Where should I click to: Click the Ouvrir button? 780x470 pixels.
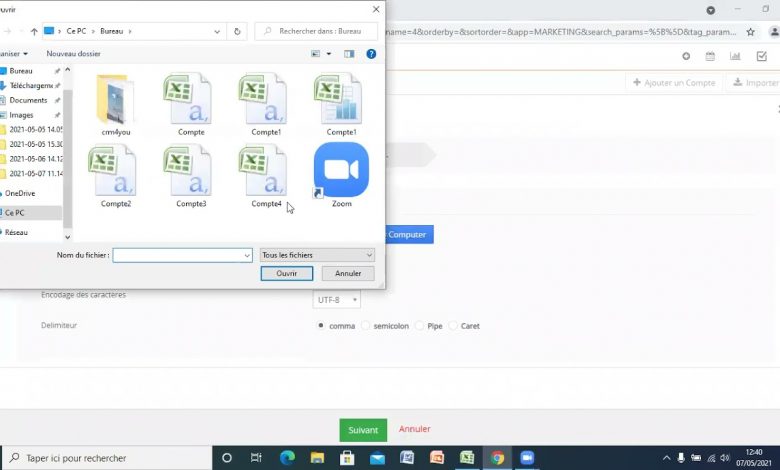pos(287,273)
